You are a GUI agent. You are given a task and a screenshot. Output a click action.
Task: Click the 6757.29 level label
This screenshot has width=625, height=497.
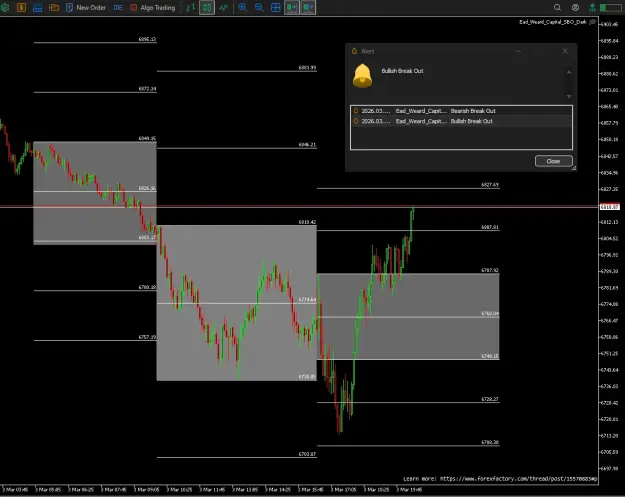click(x=147, y=337)
